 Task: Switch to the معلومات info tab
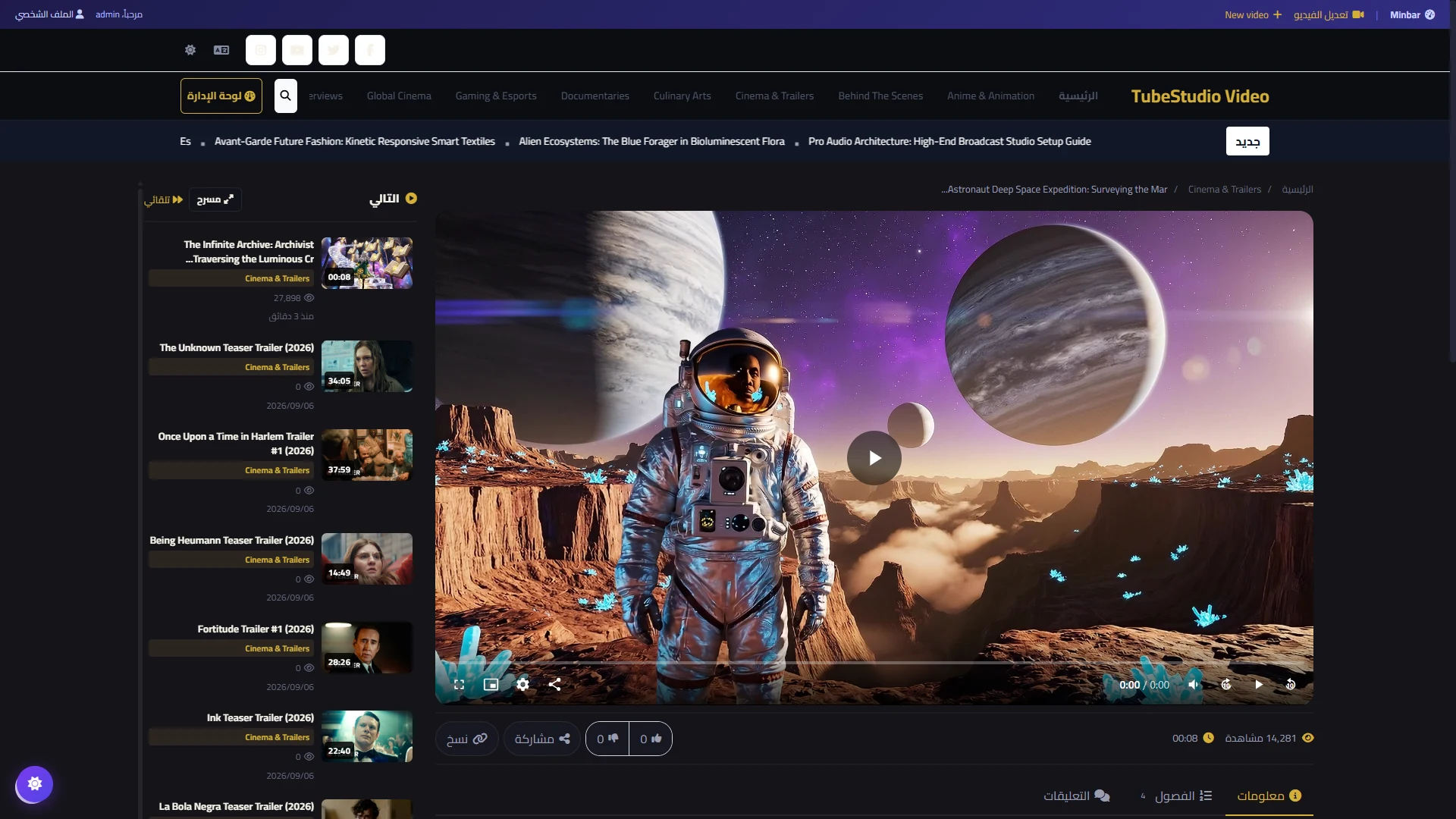coord(1269,795)
